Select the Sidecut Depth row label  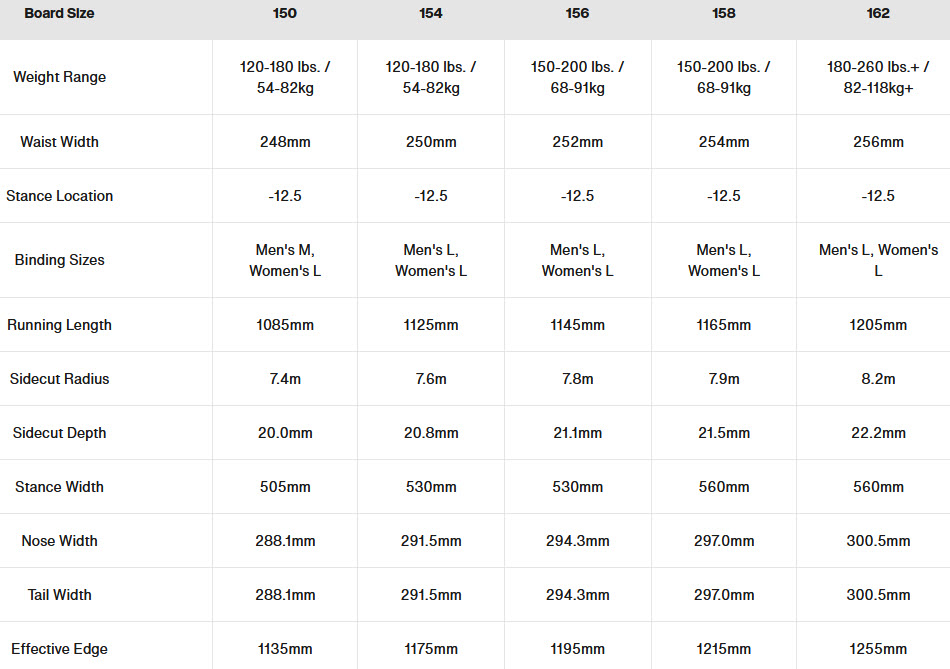[x=59, y=433]
